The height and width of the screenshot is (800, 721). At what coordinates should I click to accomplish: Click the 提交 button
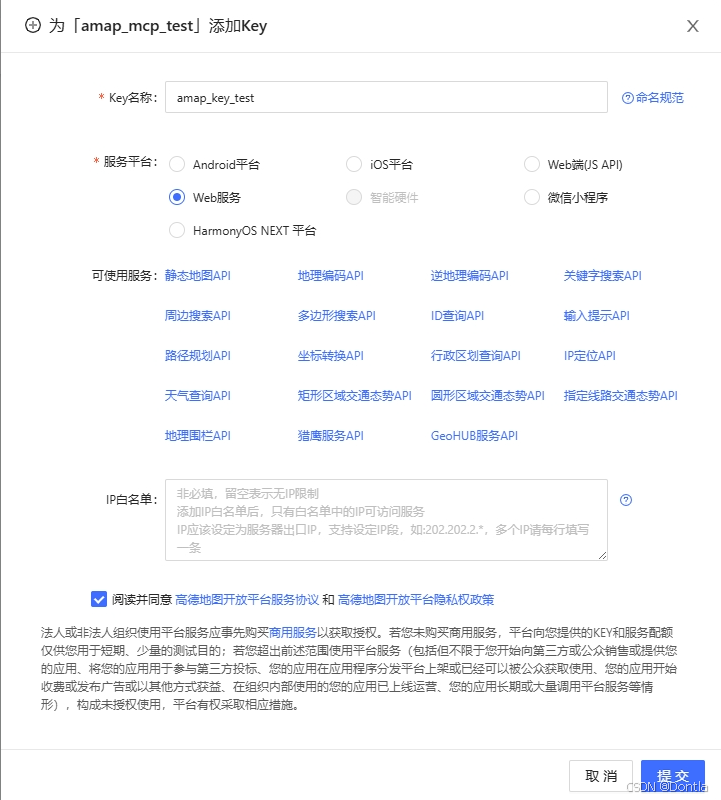(x=673, y=776)
